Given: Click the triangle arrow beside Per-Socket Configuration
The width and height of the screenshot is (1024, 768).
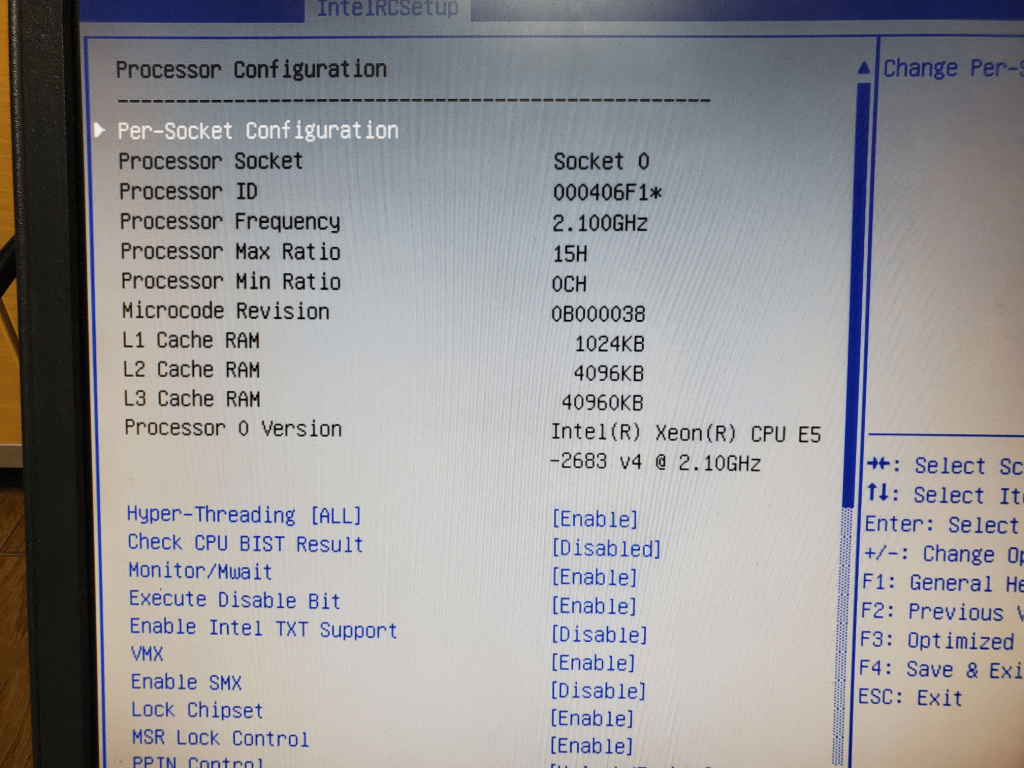Looking at the screenshot, I should 100,130.
